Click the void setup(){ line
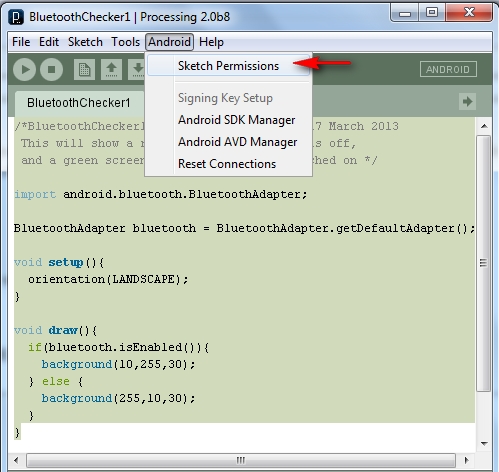Viewport: 499px width, 472px height. (59, 263)
